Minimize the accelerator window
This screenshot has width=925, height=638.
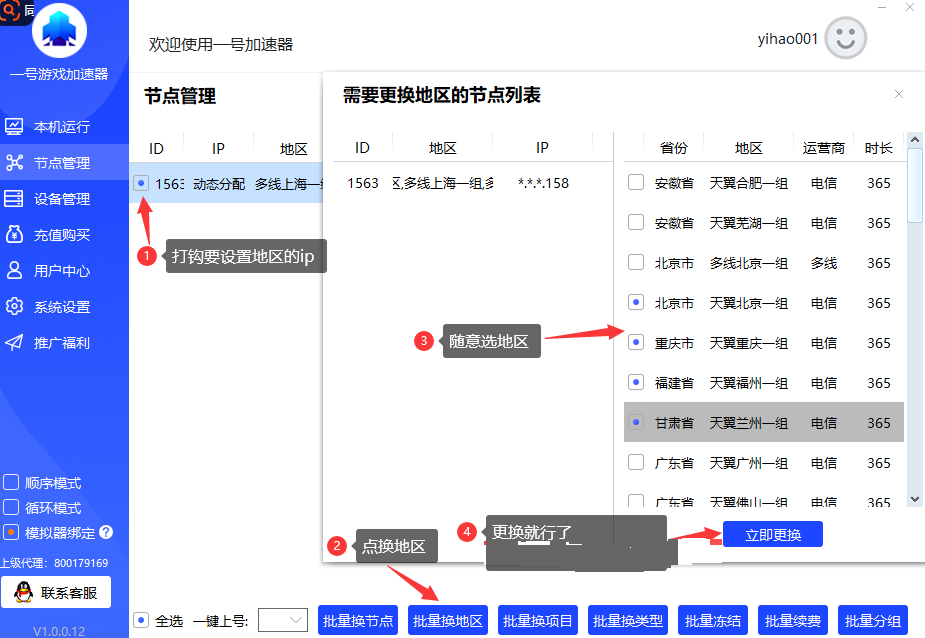click(x=882, y=7)
